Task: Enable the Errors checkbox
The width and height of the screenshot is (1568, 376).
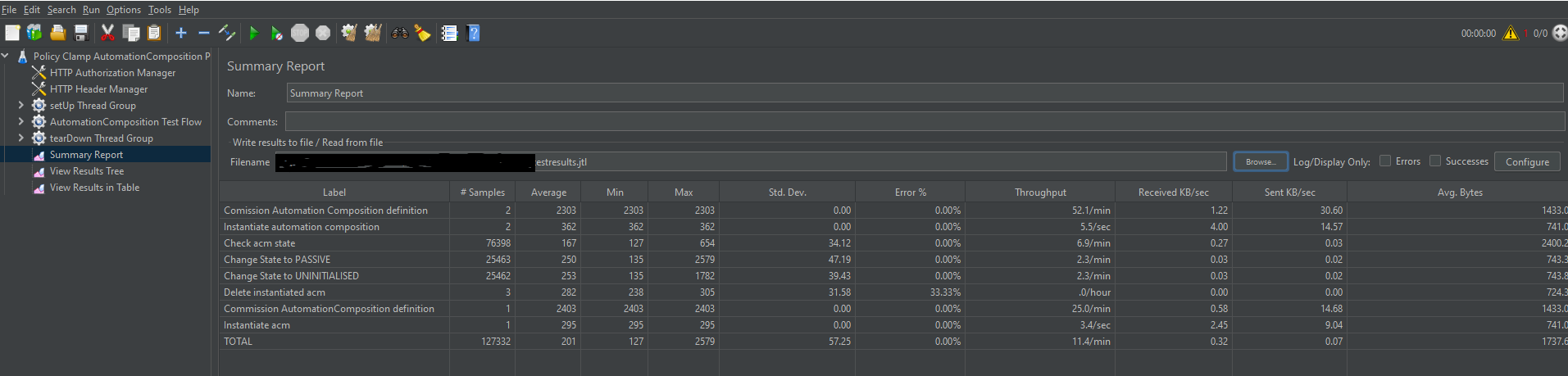Action: point(1385,161)
